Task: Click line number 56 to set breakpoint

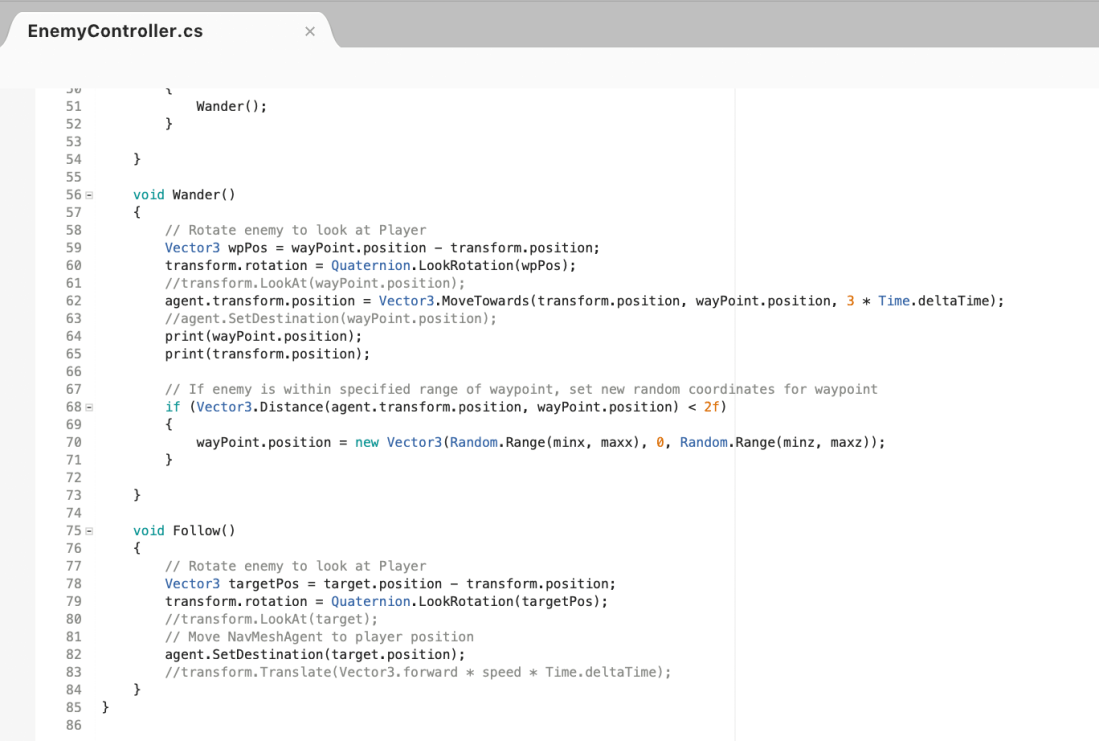Action: 73,194
